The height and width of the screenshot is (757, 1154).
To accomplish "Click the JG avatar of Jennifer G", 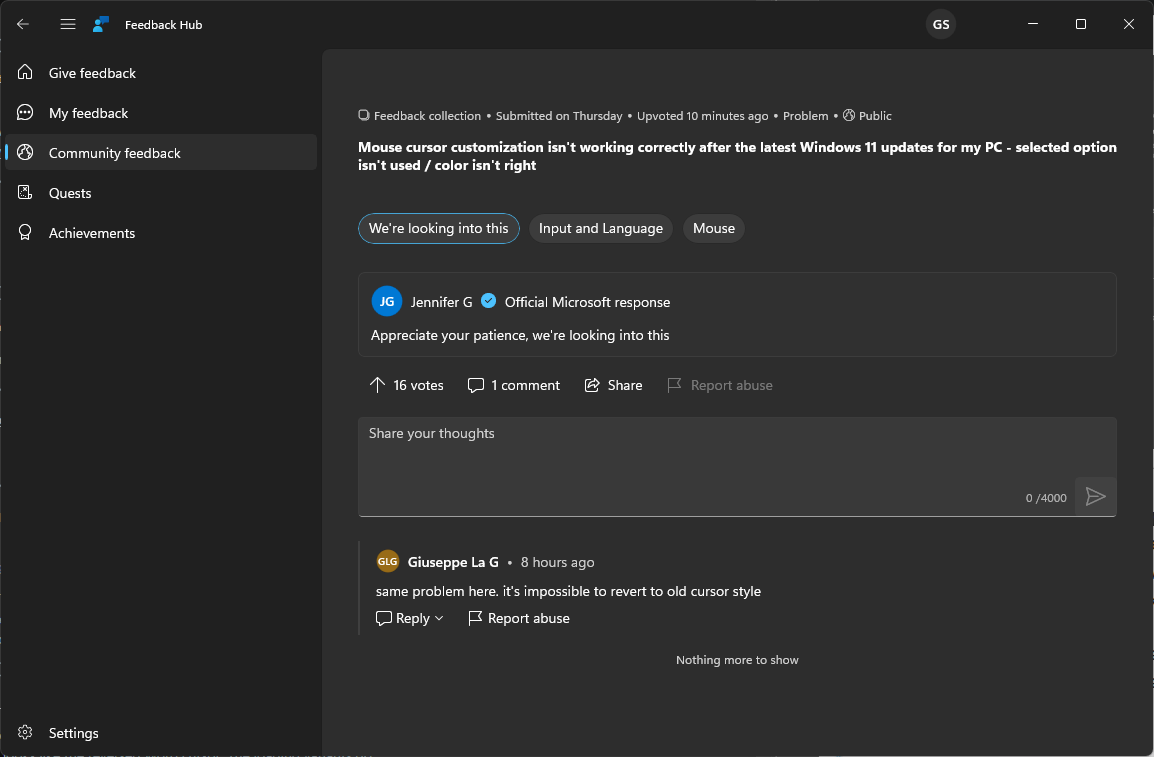I will (386, 301).
